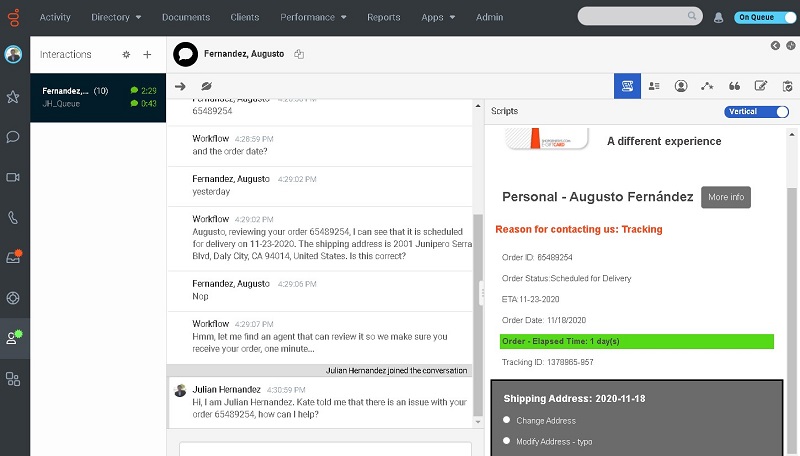Click the transfer arrow icon

click(x=180, y=86)
